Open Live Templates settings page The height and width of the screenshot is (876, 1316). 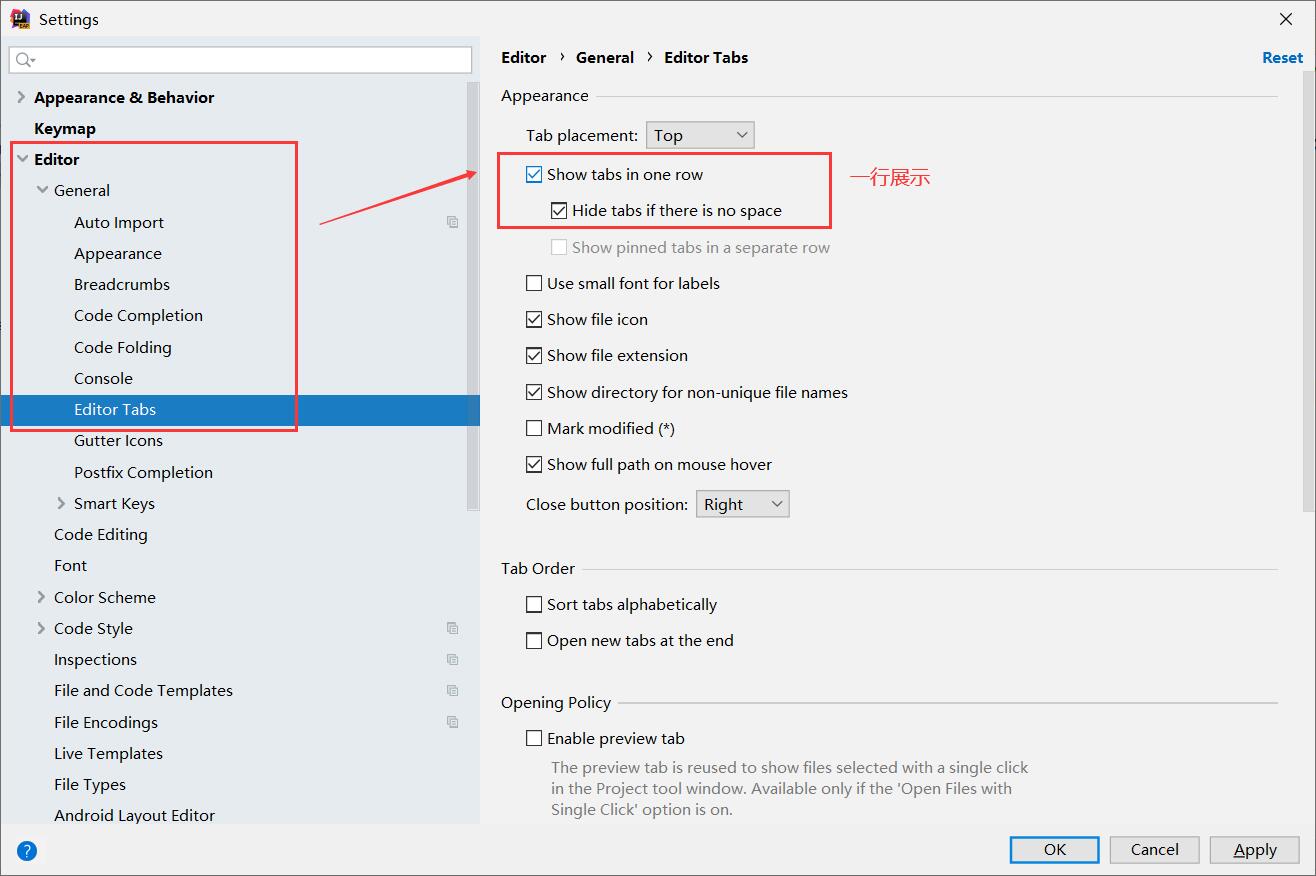click(x=108, y=753)
